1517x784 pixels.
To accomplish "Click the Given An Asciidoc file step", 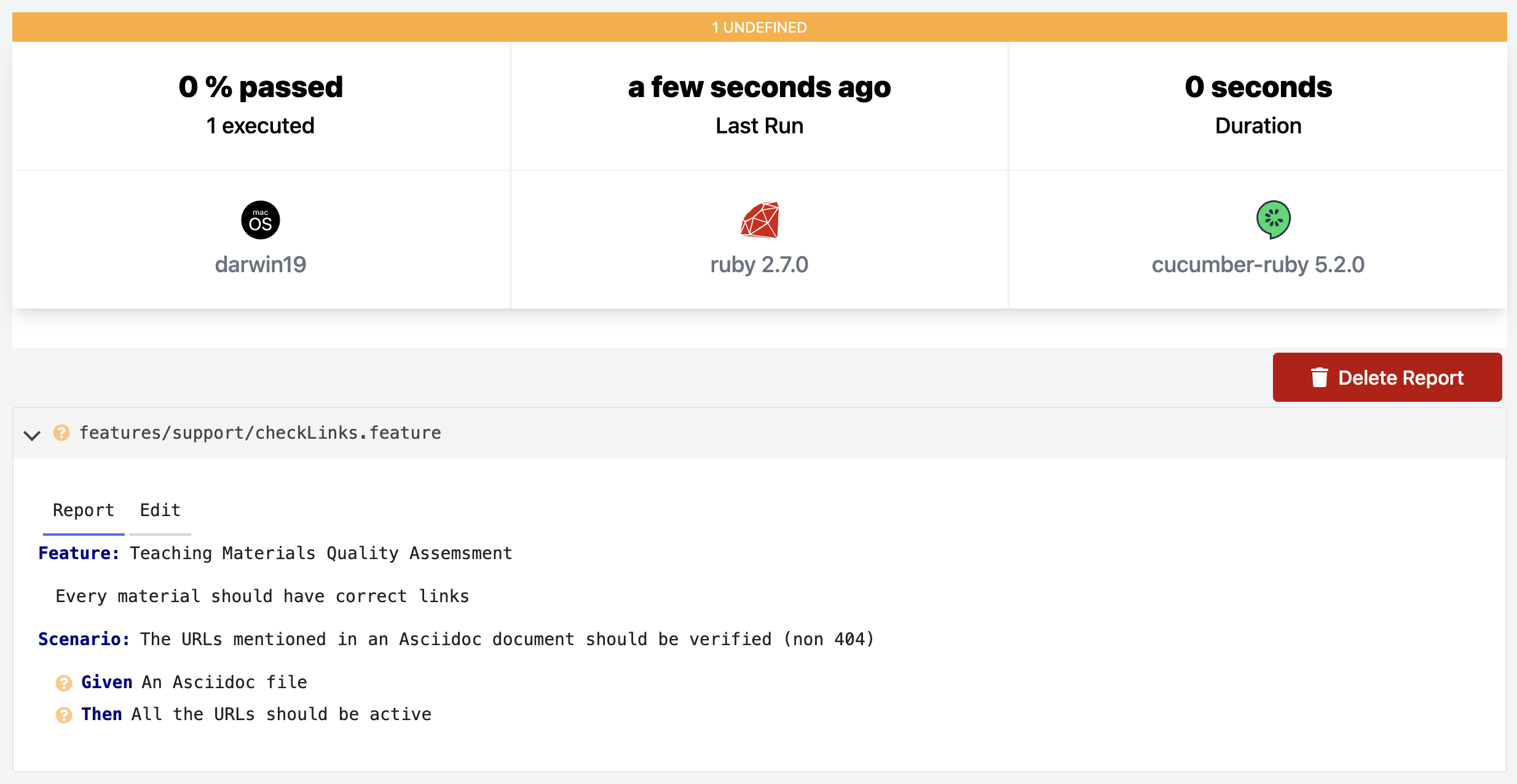I will pyautogui.click(x=194, y=682).
